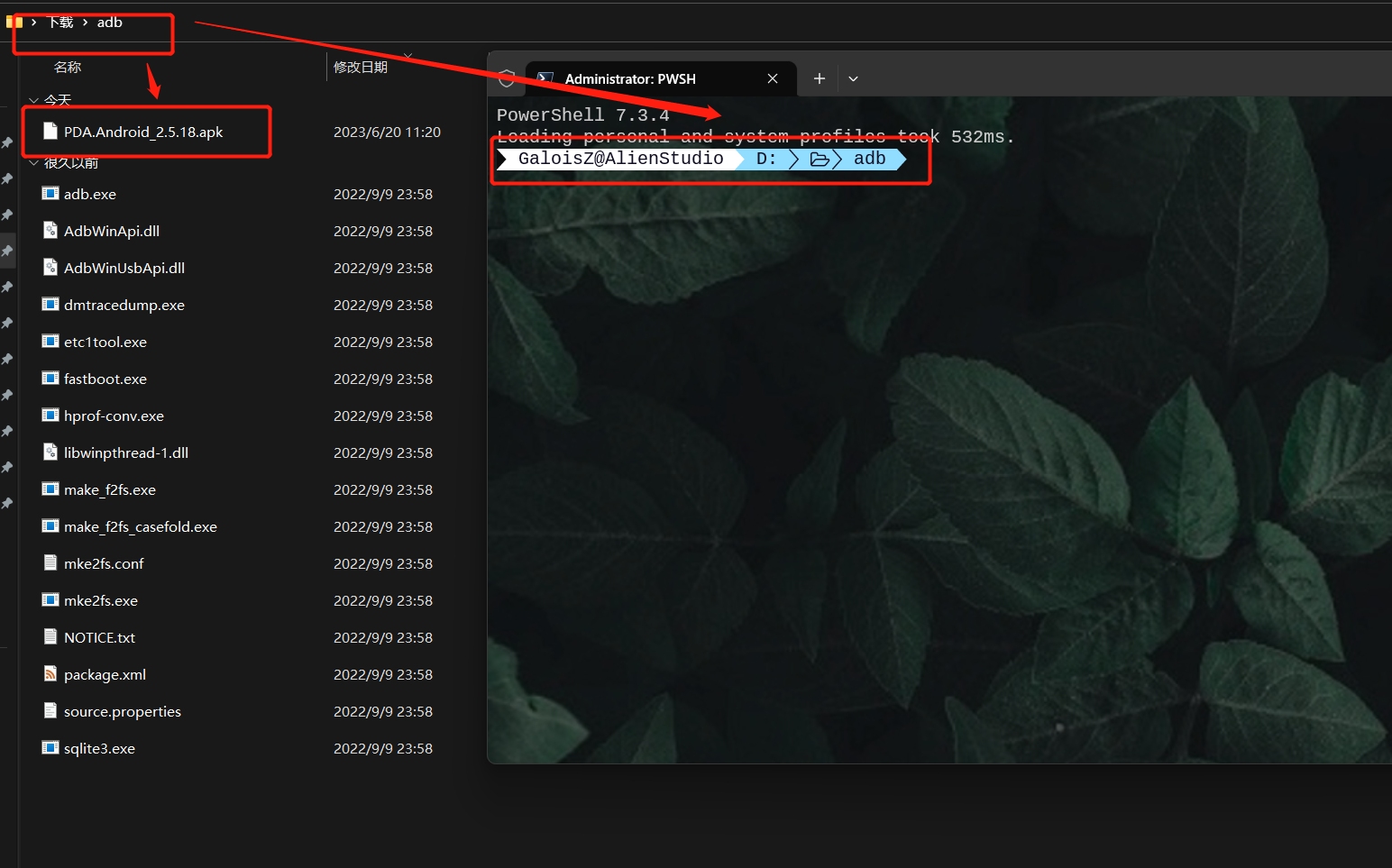
Task: Click the 2023/6/20 11:20 modified date
Action: click(x=387, y=132)
